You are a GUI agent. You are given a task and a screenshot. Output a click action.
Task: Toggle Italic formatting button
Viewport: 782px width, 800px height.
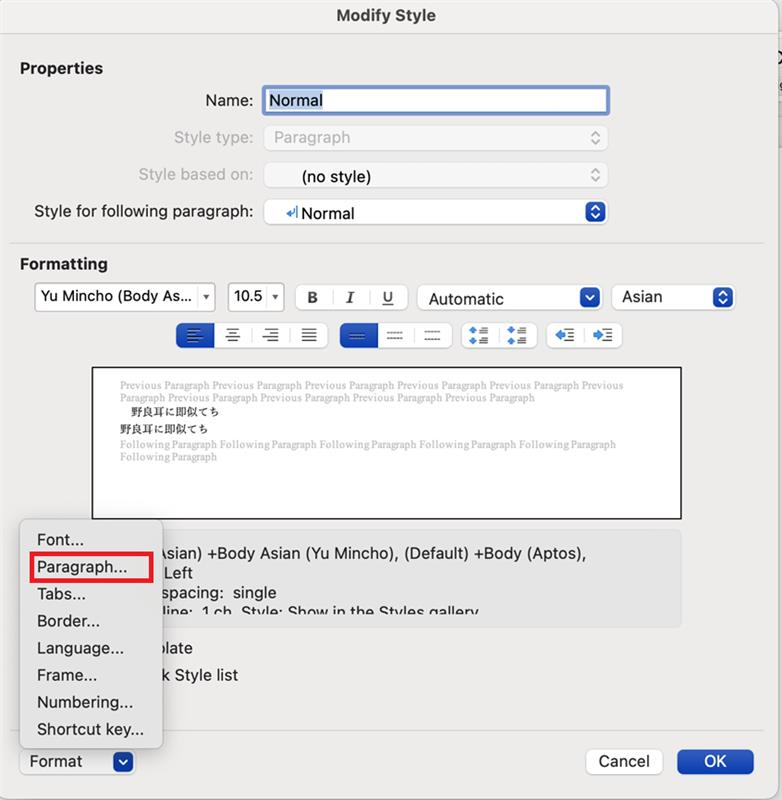(350, 297)
